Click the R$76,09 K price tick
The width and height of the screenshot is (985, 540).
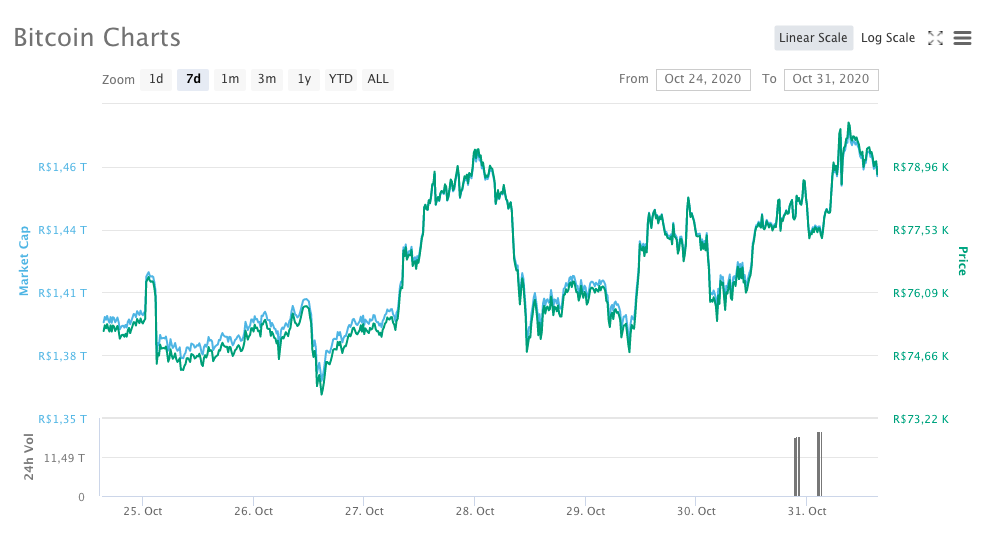(x=921, y=293)
